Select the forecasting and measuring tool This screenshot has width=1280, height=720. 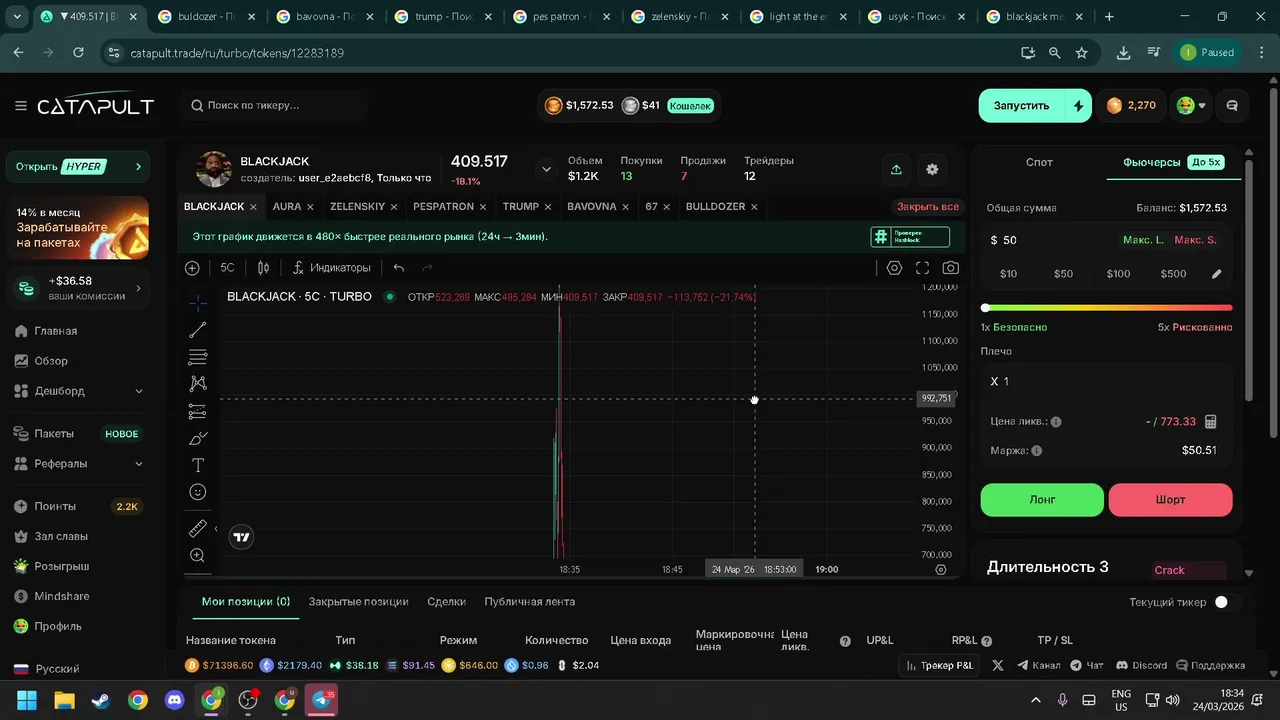point(198,411)
